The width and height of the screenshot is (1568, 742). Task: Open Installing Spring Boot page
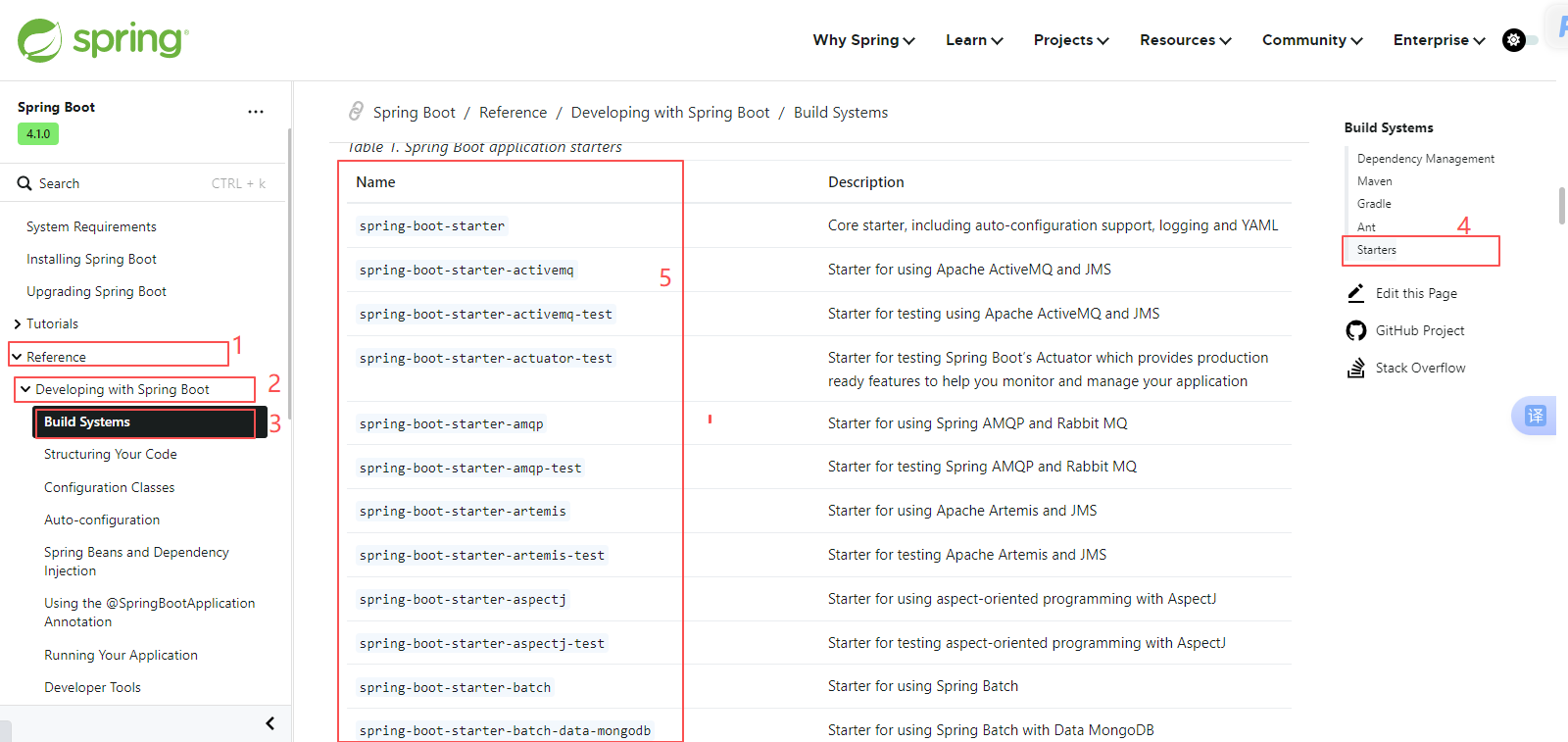[x=91, y=259]
